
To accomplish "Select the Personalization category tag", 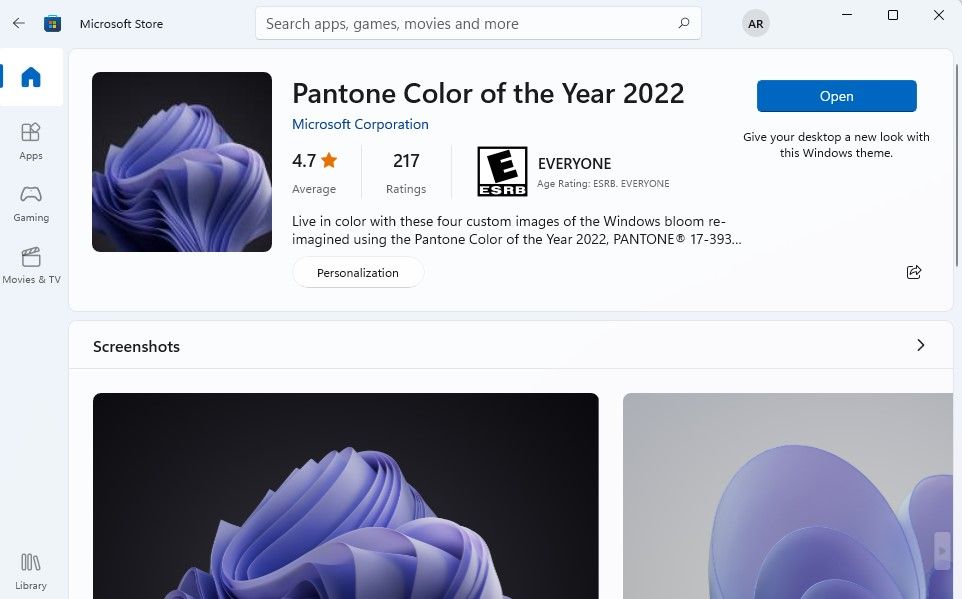I will click(x=358, y=272).
